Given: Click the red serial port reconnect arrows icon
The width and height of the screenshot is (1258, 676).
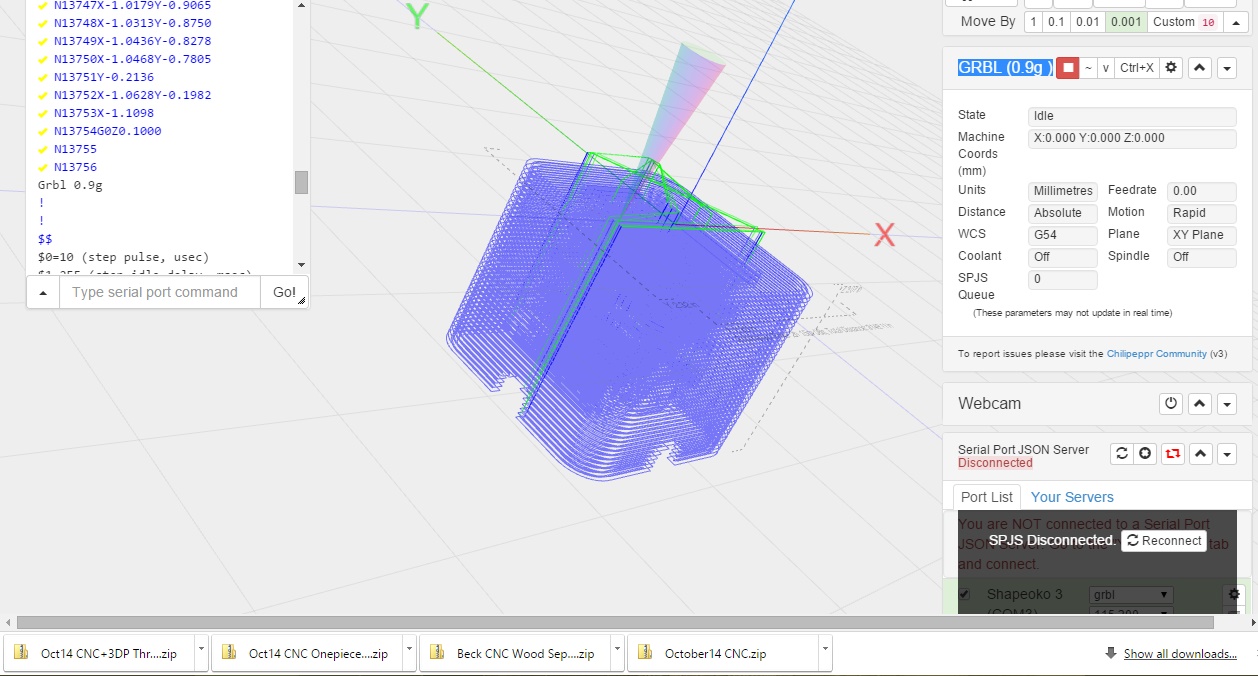Looking at the screenshot, I should click(1173, 454).
